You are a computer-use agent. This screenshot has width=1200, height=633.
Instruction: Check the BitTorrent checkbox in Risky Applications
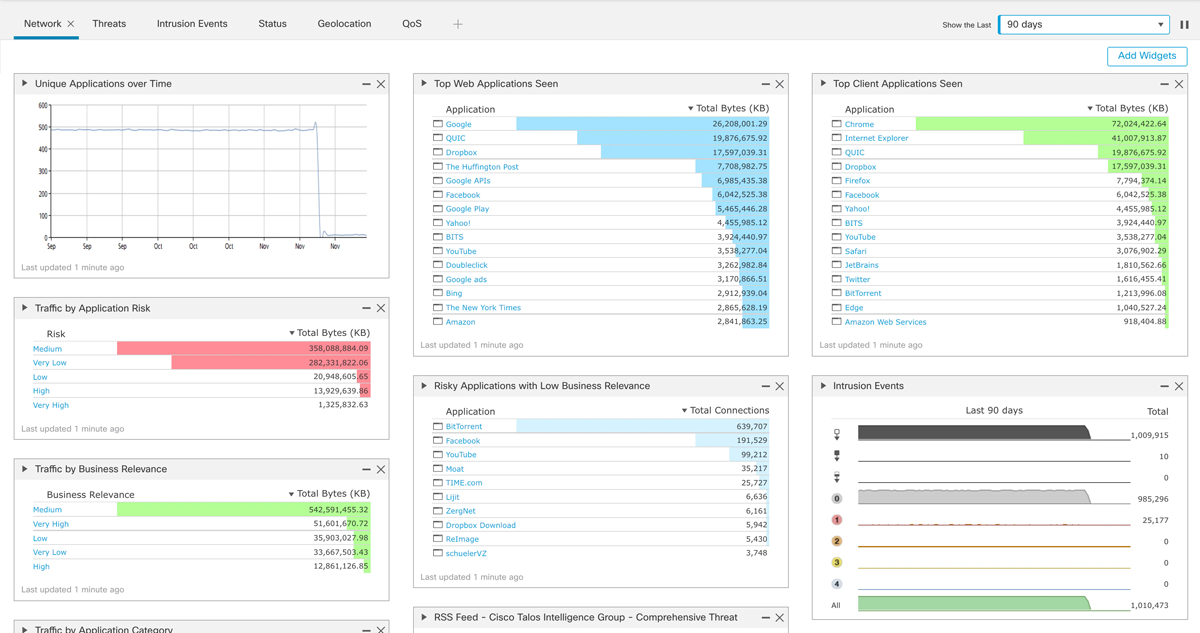[438, 426]
